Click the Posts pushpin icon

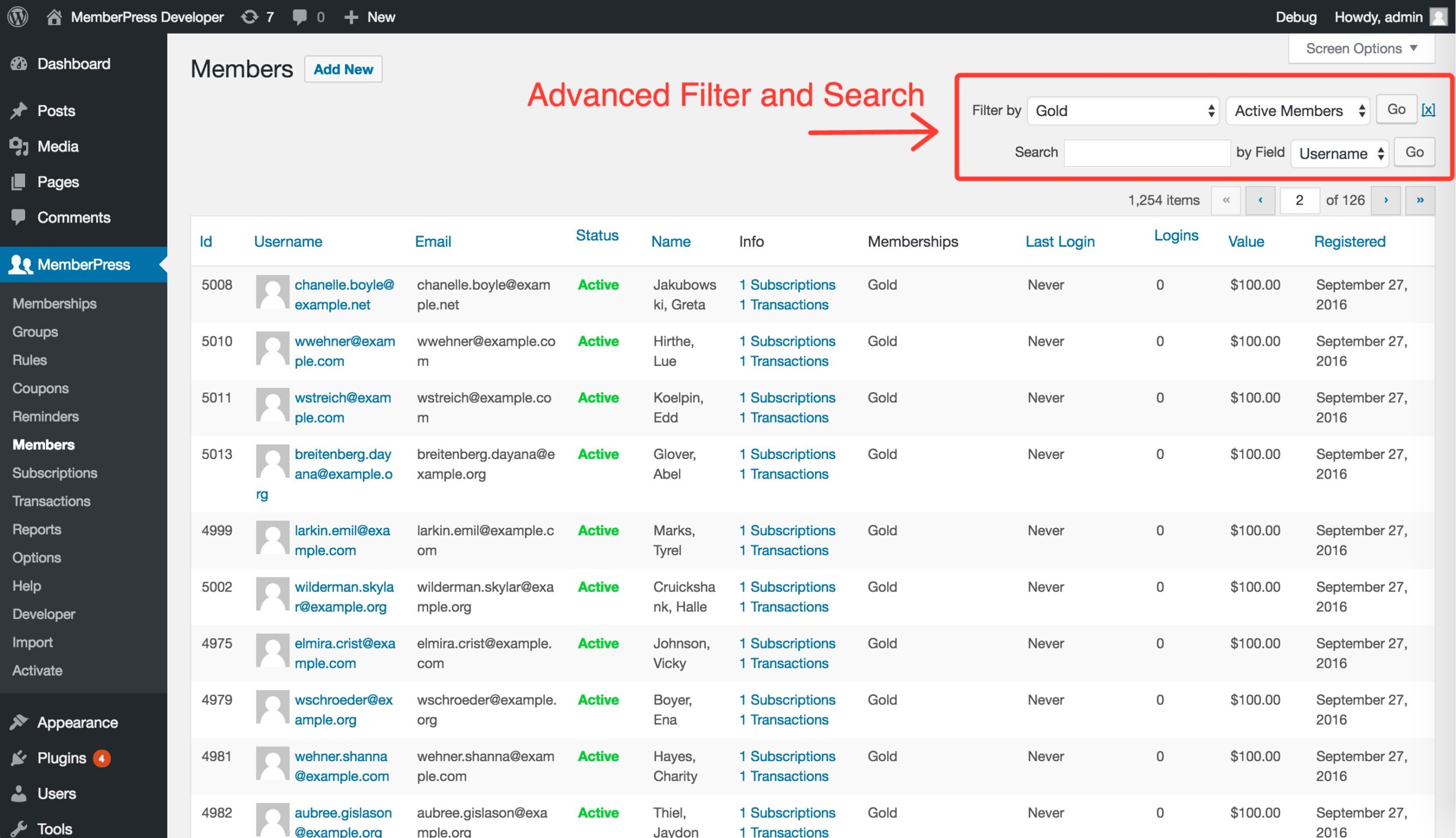19,110
